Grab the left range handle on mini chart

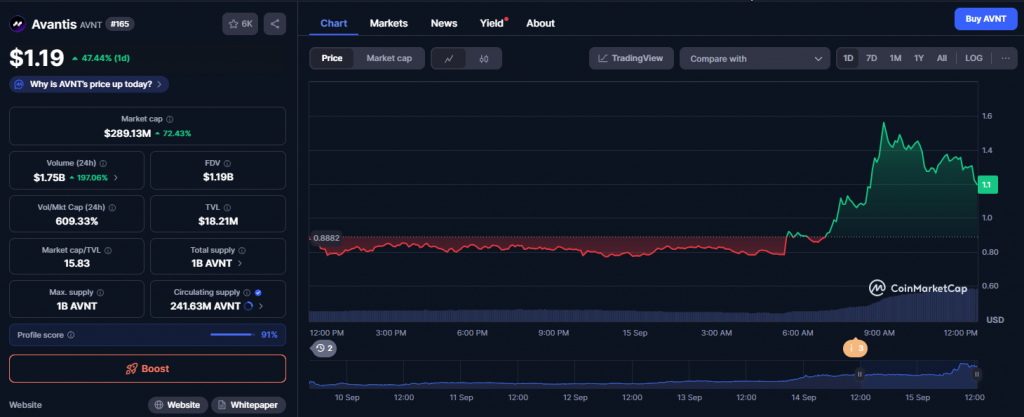click(x=859, y=374)
